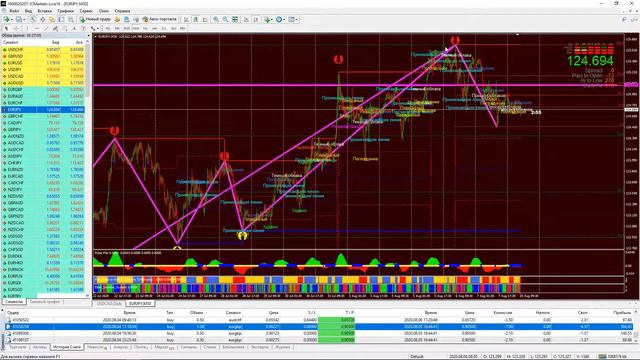
Task: Open the История счета terminal tab
Action: pos(67,347)
